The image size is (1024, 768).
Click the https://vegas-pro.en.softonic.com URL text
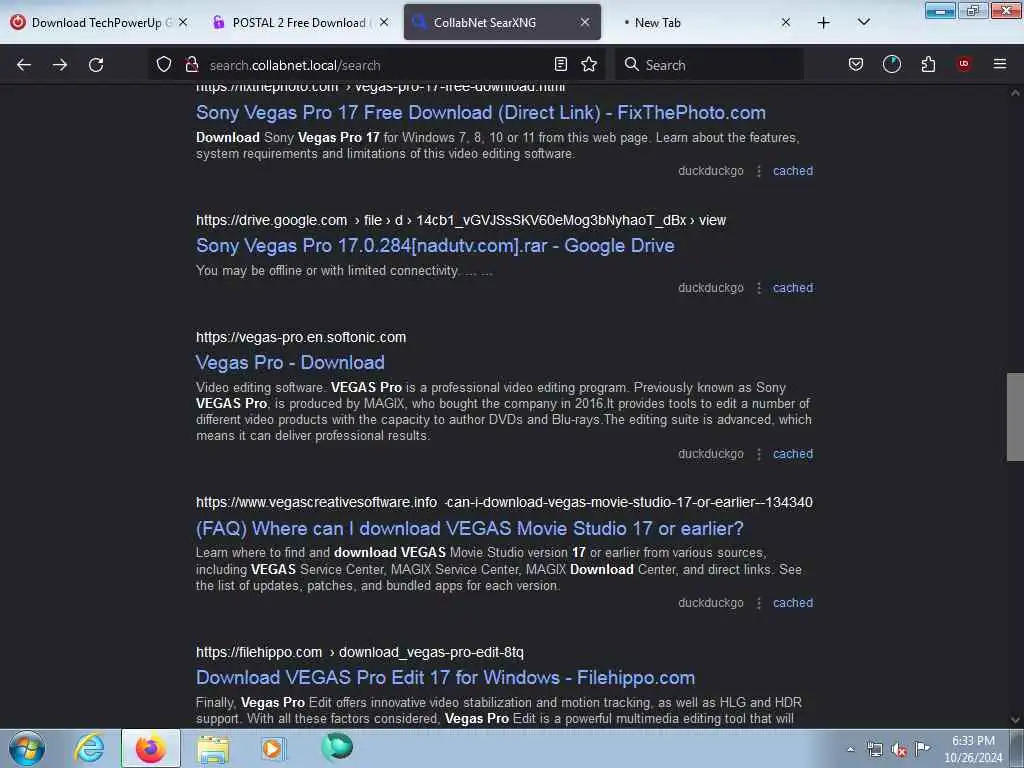(x=301, y=338)
